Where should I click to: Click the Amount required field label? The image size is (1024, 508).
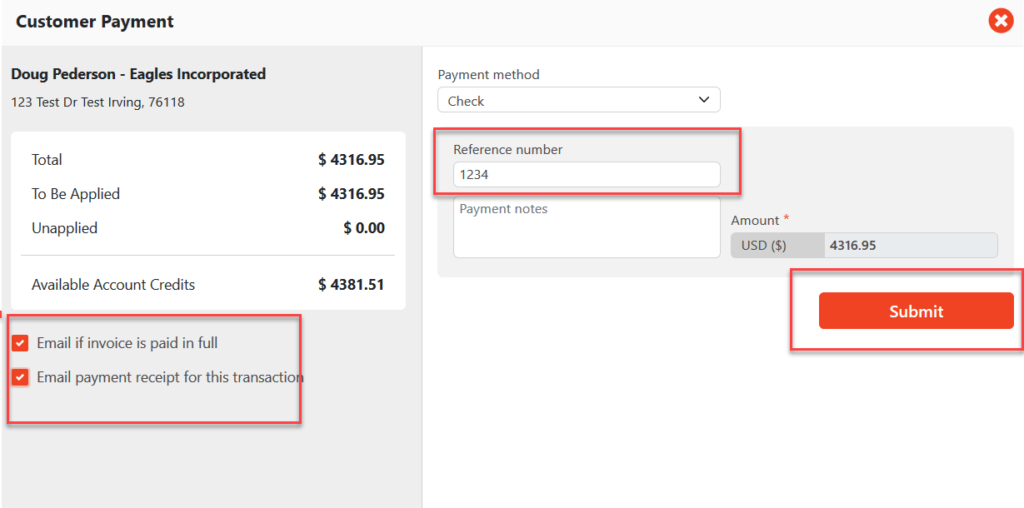point(755,220)
